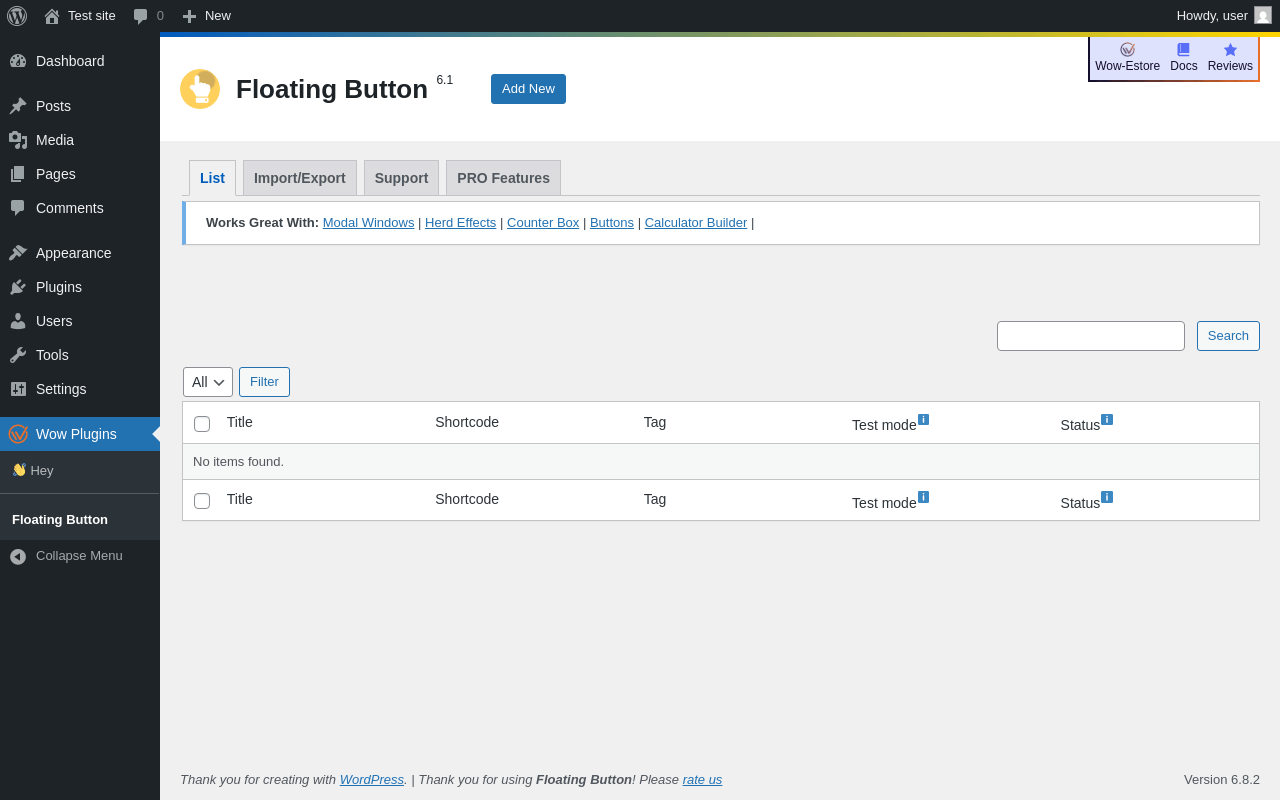Click the Comments bubble icon in sidebar
Viewport: 1280px width, 800px height.
[x=18, y=208]
